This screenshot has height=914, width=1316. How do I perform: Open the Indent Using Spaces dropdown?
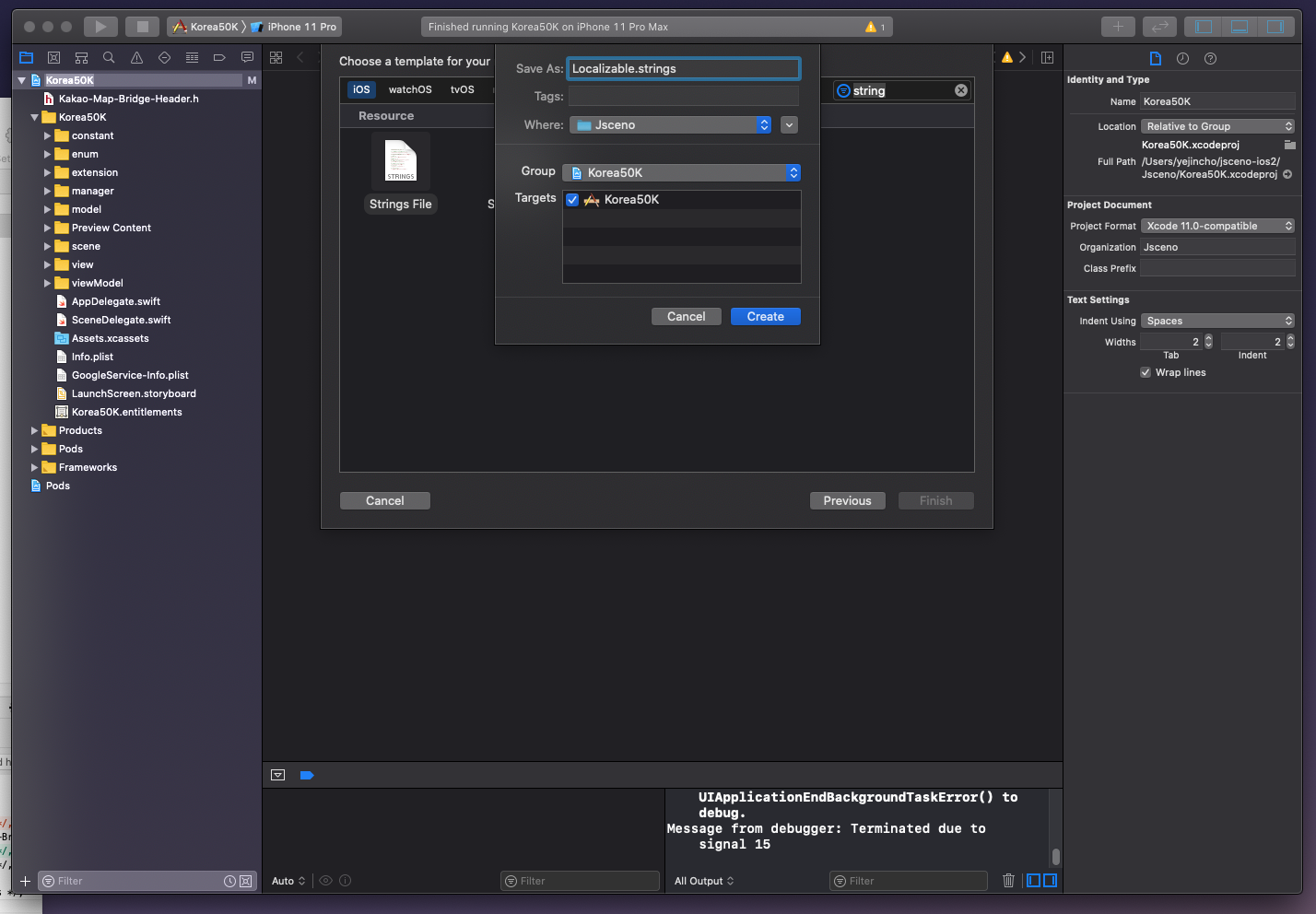pos(1218,321)
